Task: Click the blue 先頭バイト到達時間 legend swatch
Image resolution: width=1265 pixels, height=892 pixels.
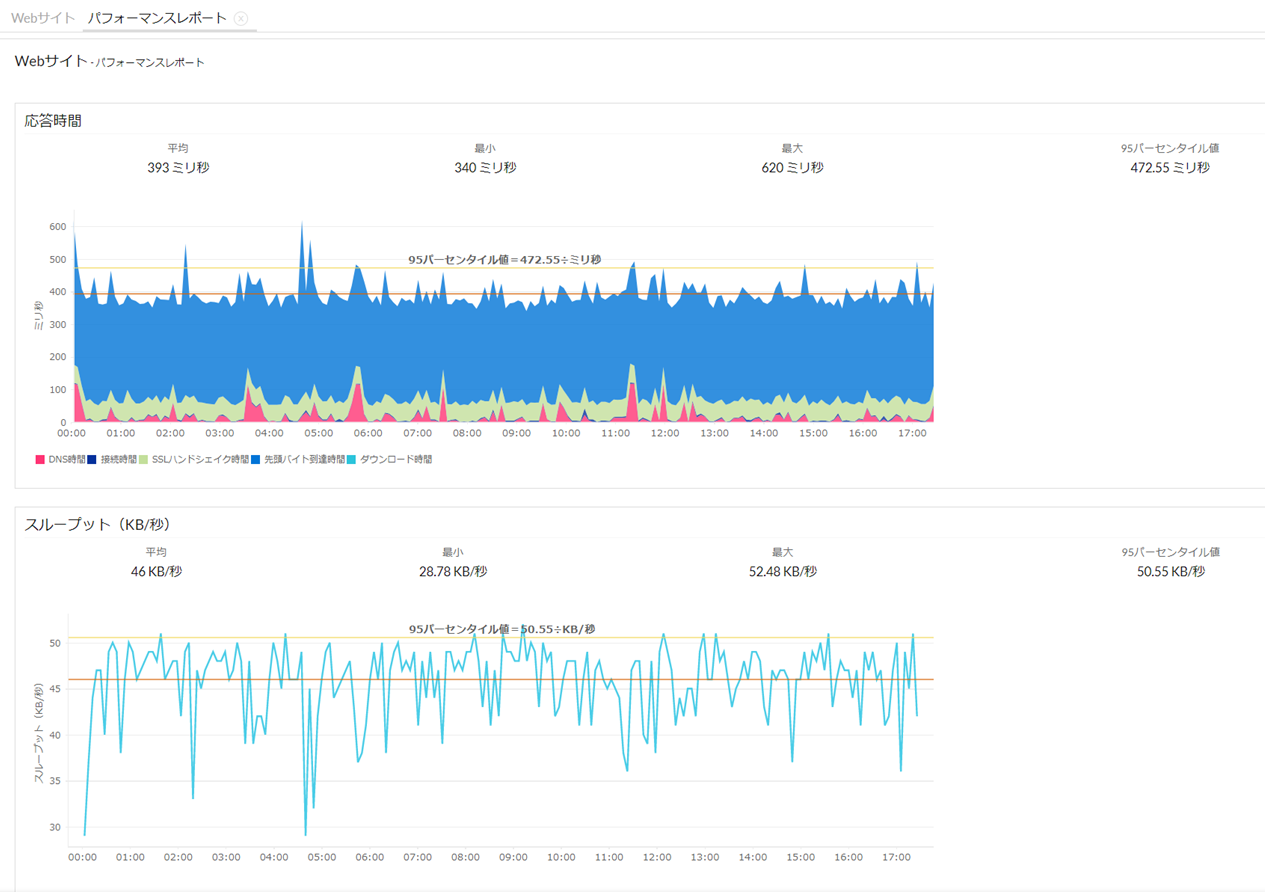Action: click(255, 460)
